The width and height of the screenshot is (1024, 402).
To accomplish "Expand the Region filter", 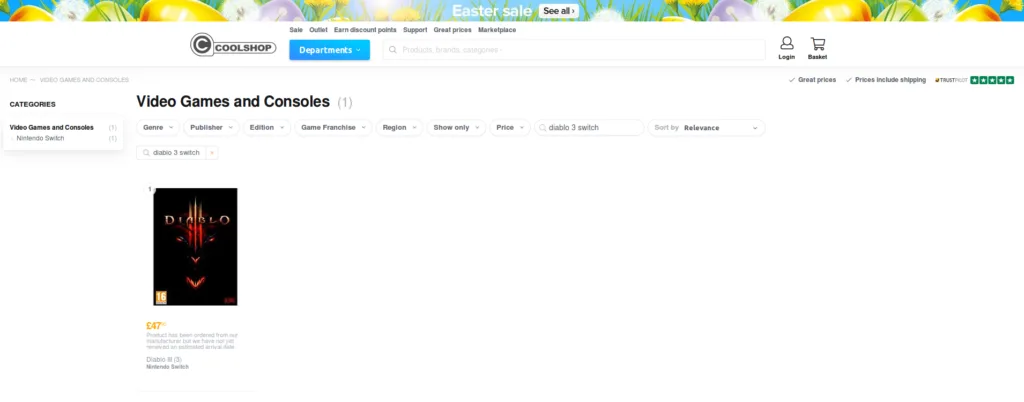I will [x=399, y=128].
